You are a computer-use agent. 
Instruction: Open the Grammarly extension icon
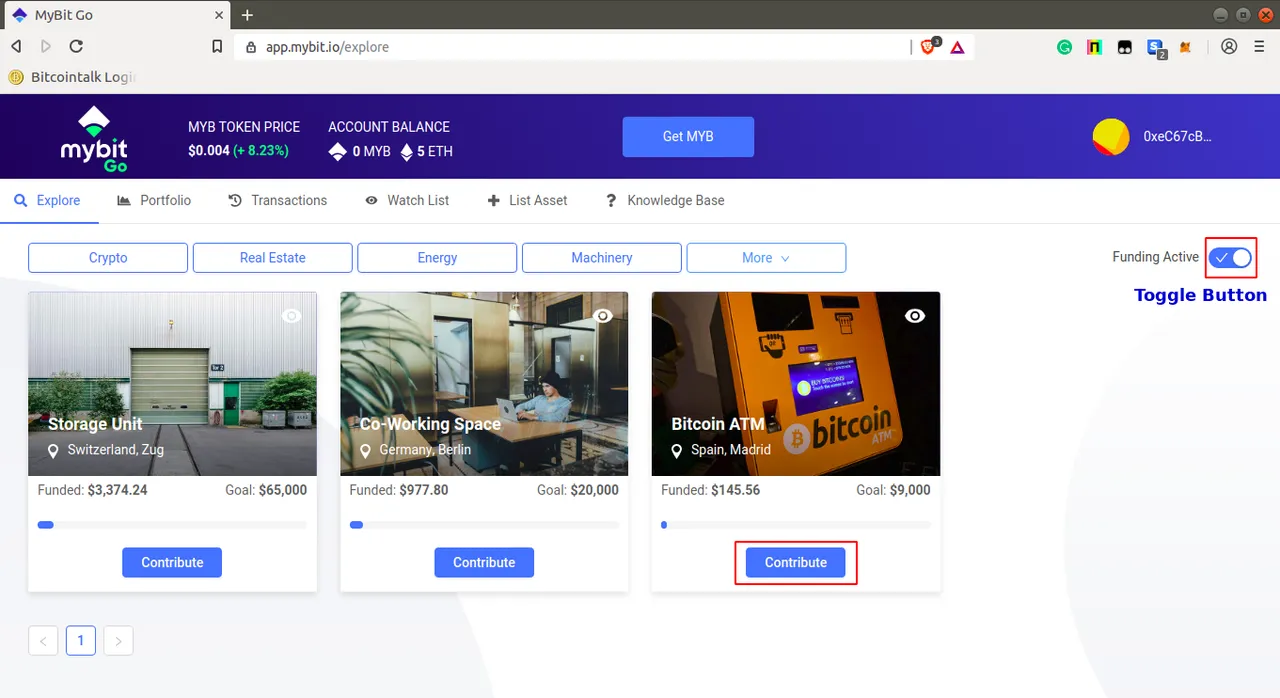click(1065, 46)
